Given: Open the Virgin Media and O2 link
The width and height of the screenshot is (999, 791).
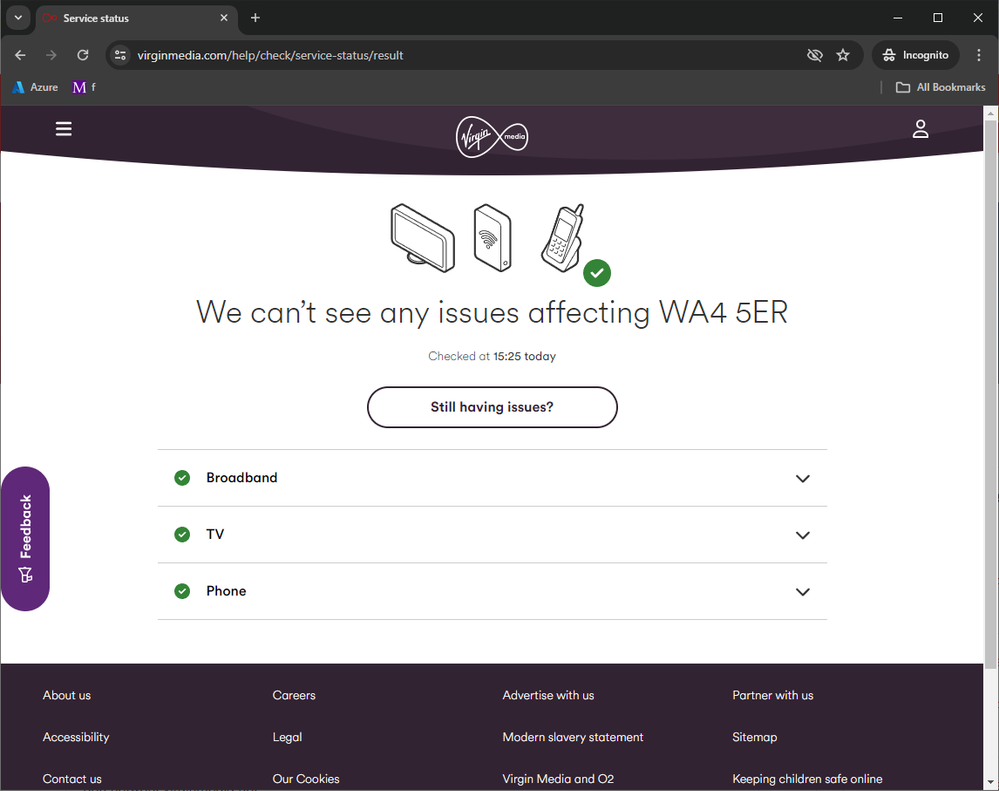Looking at the screenshot, I should (x=558, y=779).
